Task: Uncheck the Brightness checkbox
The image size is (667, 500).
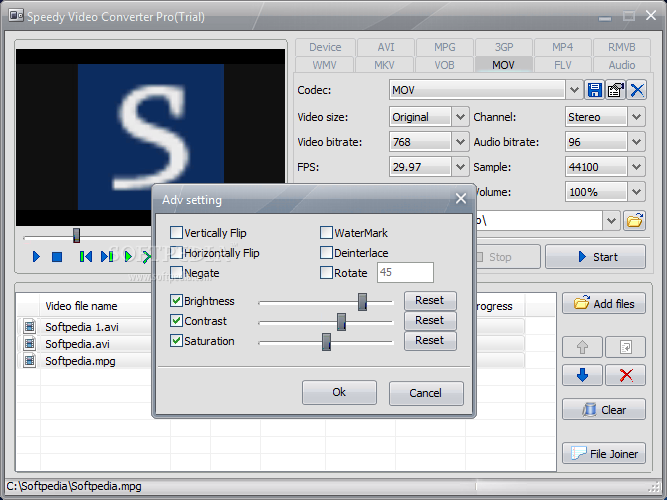Action: click(176, 301)
